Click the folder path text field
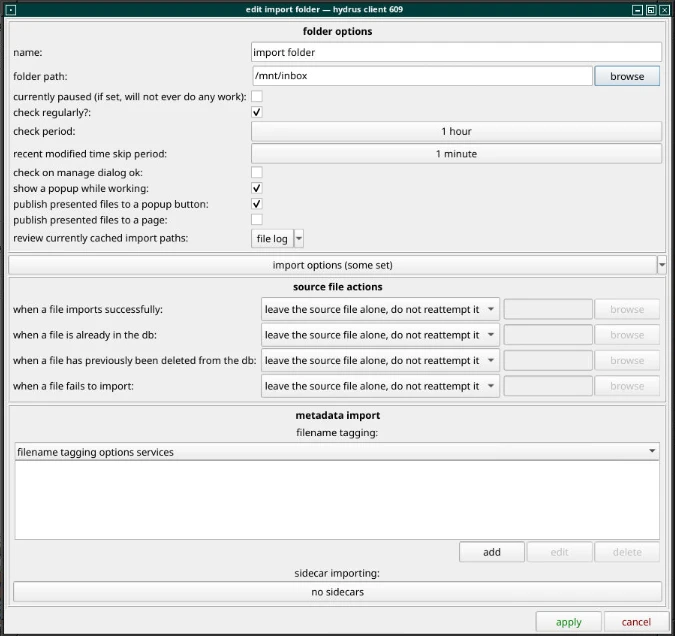This screenshot has width=675, height=636. tap(422, 76)
